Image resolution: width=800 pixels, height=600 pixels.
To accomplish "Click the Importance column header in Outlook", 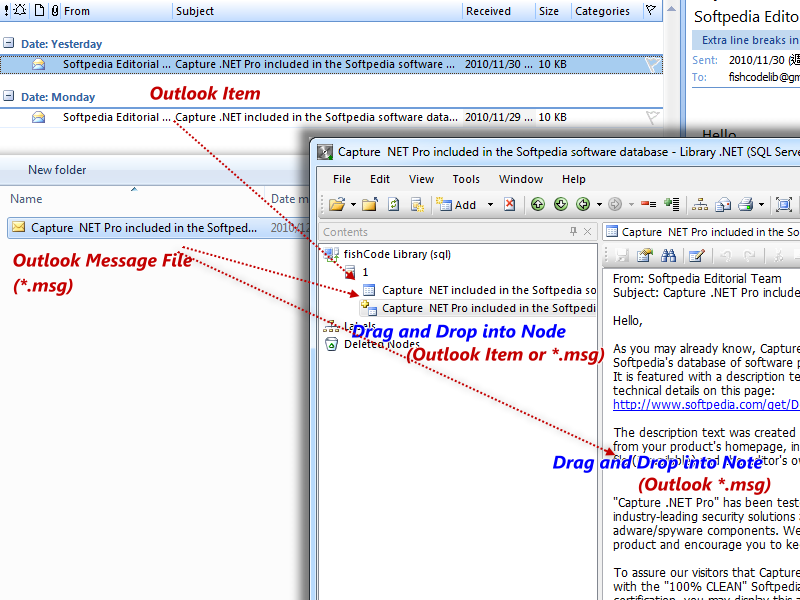I will tap(6, 11).
